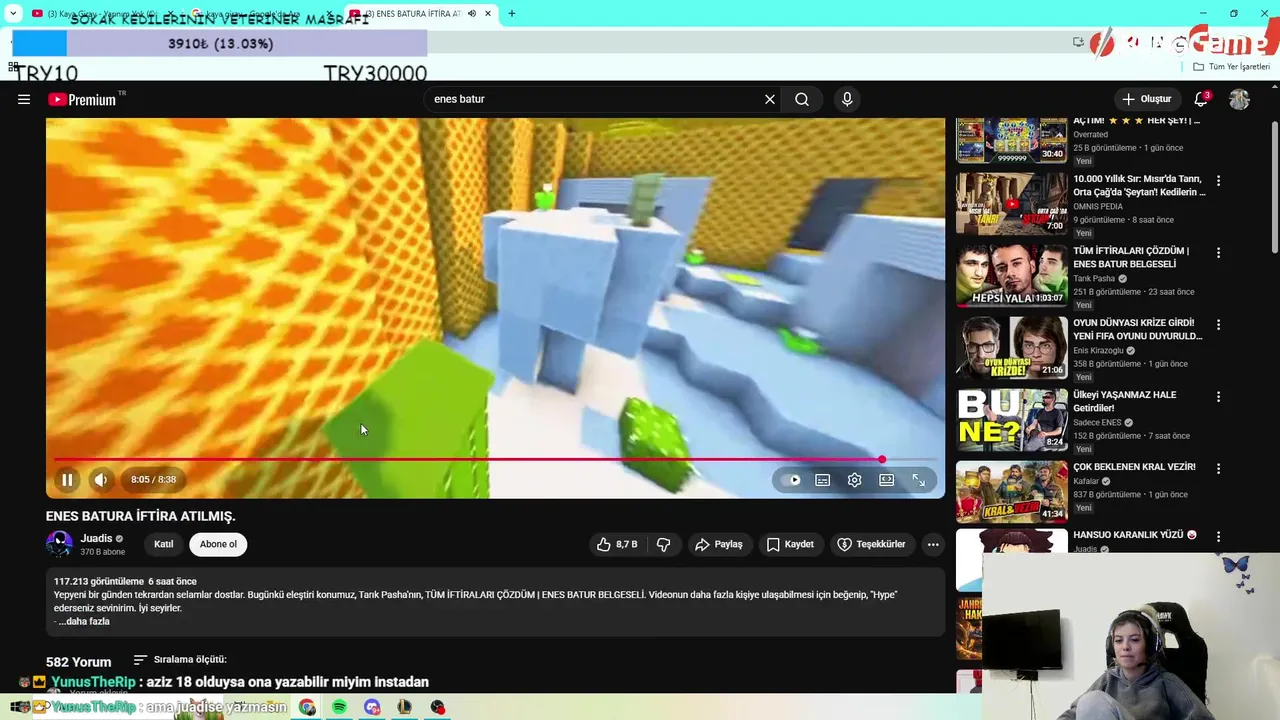The image size is (1280, 720).
Task: Open the 'ÇOK BEKLENEN KRAL VEZİR' thumbnail
Action: [1012, 491]
